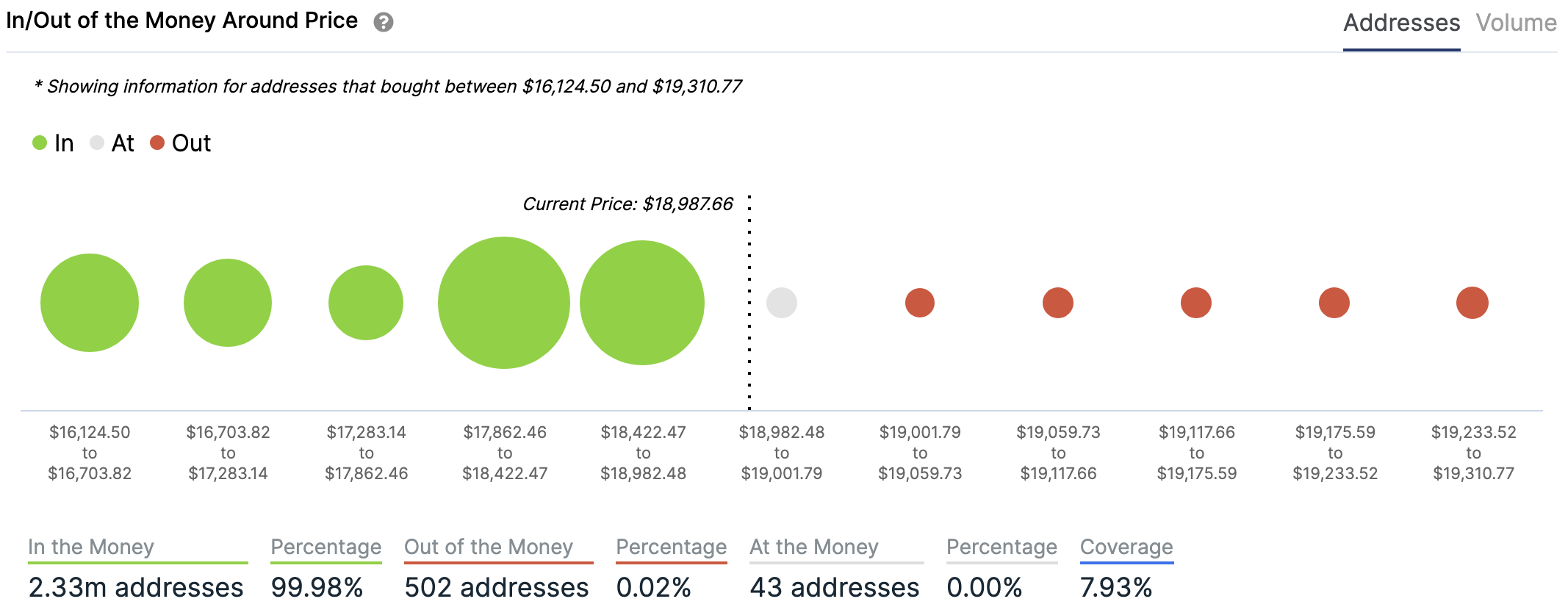This screenshot has height=607, width=1568.
Task: Click green bubble for $16,124.50 to $16,703.82
Action: pyautogui.click(x=90, y=303)
